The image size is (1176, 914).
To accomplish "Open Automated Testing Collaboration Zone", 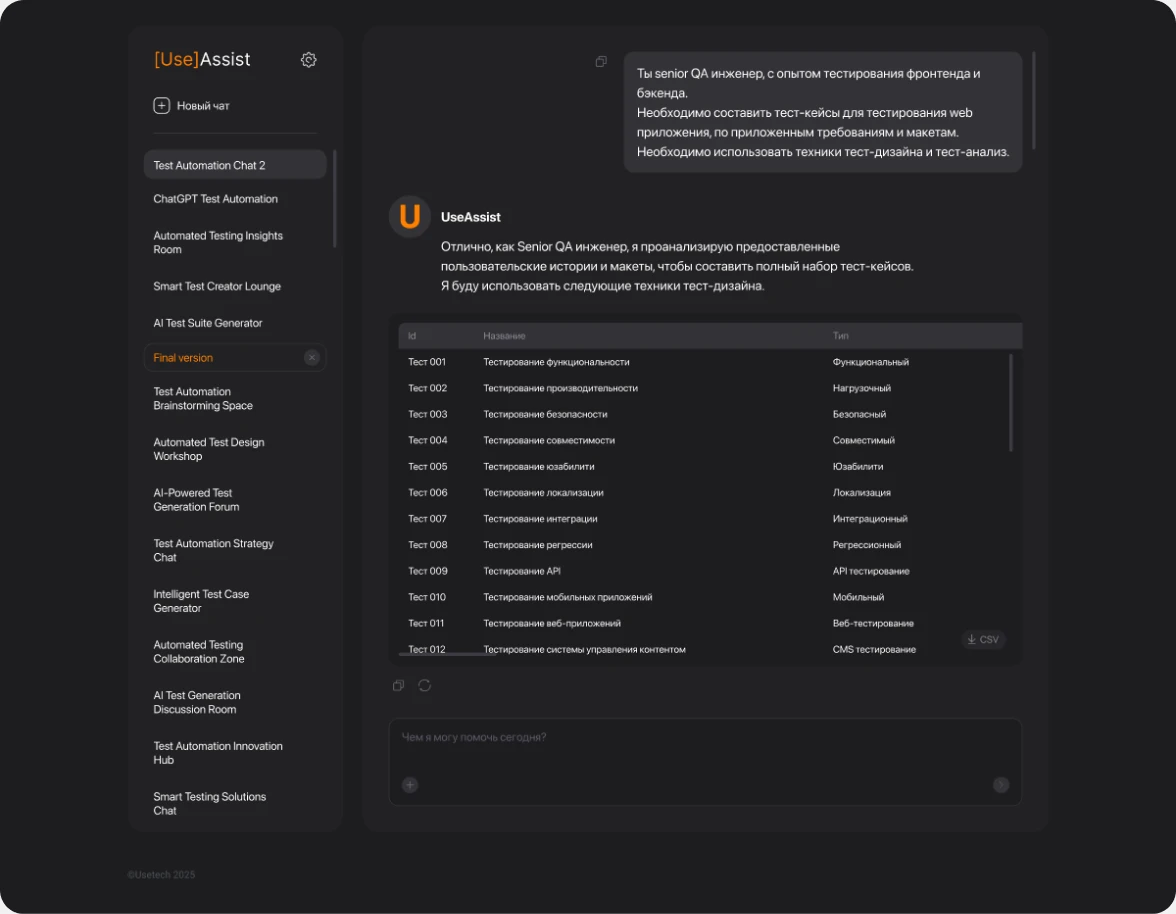I will pyautogui.click(x=199, y=652).
